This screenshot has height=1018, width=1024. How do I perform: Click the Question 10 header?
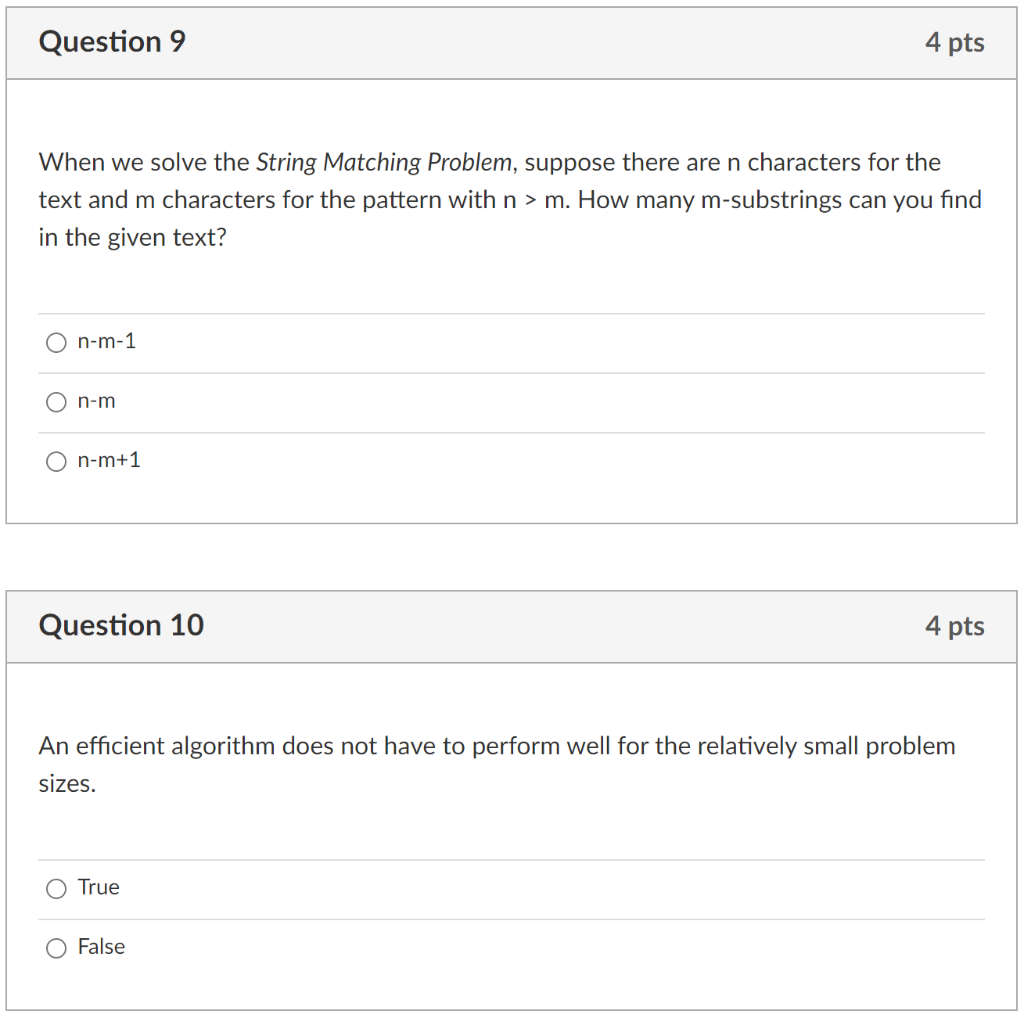(121, 625)
